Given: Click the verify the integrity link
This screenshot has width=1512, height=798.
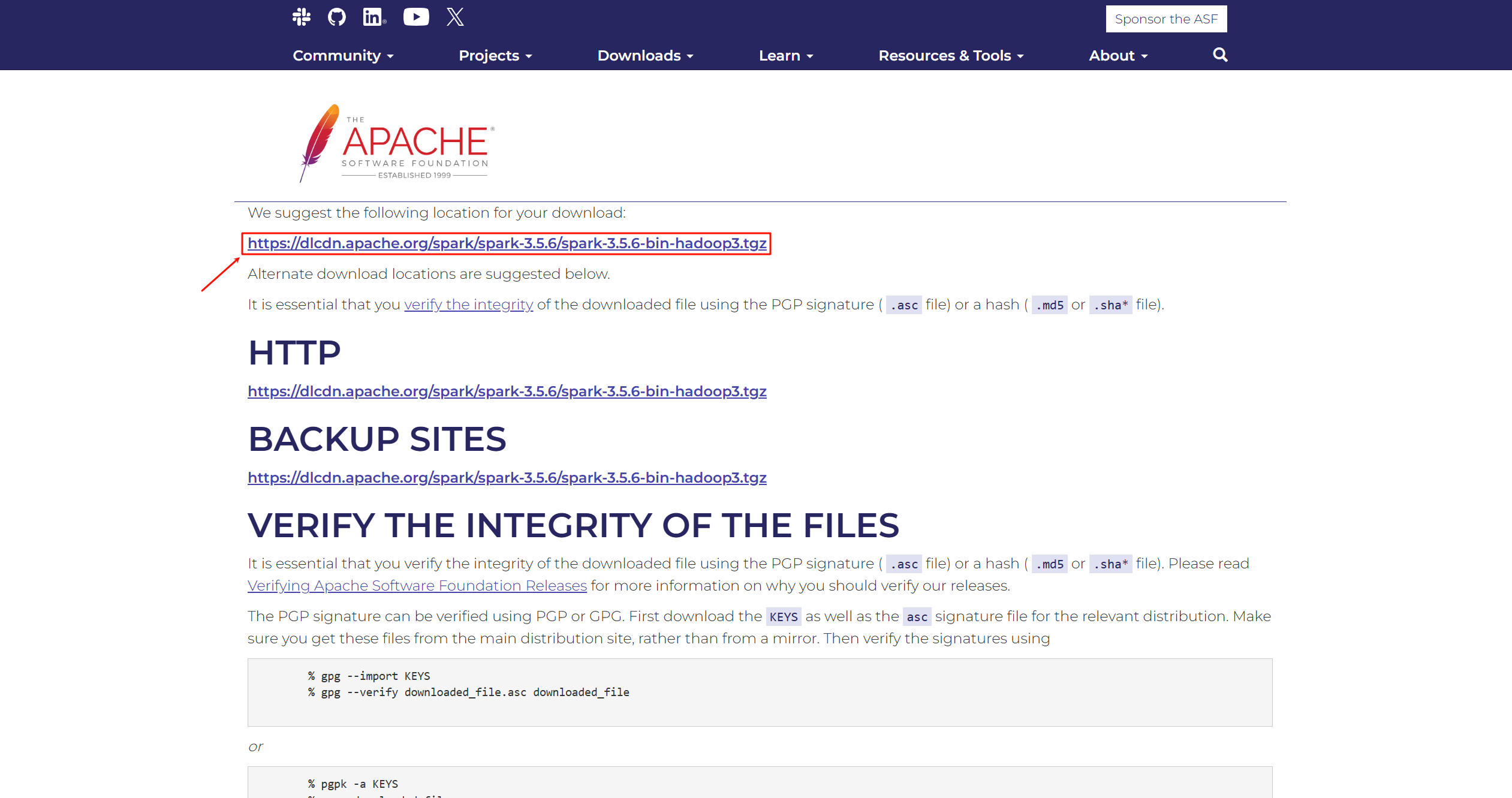Looking at the screenshot, I should pos(468,305).
